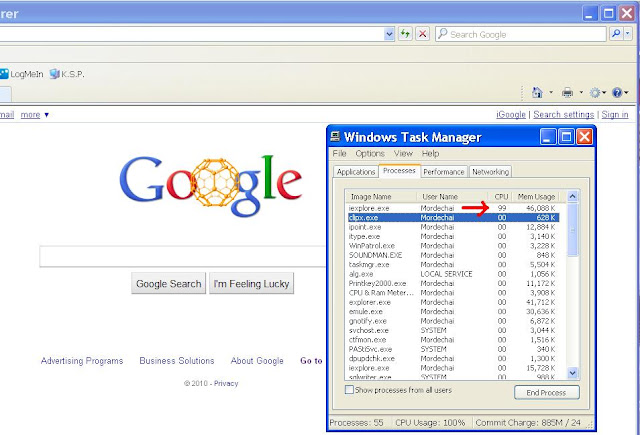Image resolution: width=640 pixels, height=435 pixels.
Task: Click the Print icon in command bar
Action: pos(567,93)
